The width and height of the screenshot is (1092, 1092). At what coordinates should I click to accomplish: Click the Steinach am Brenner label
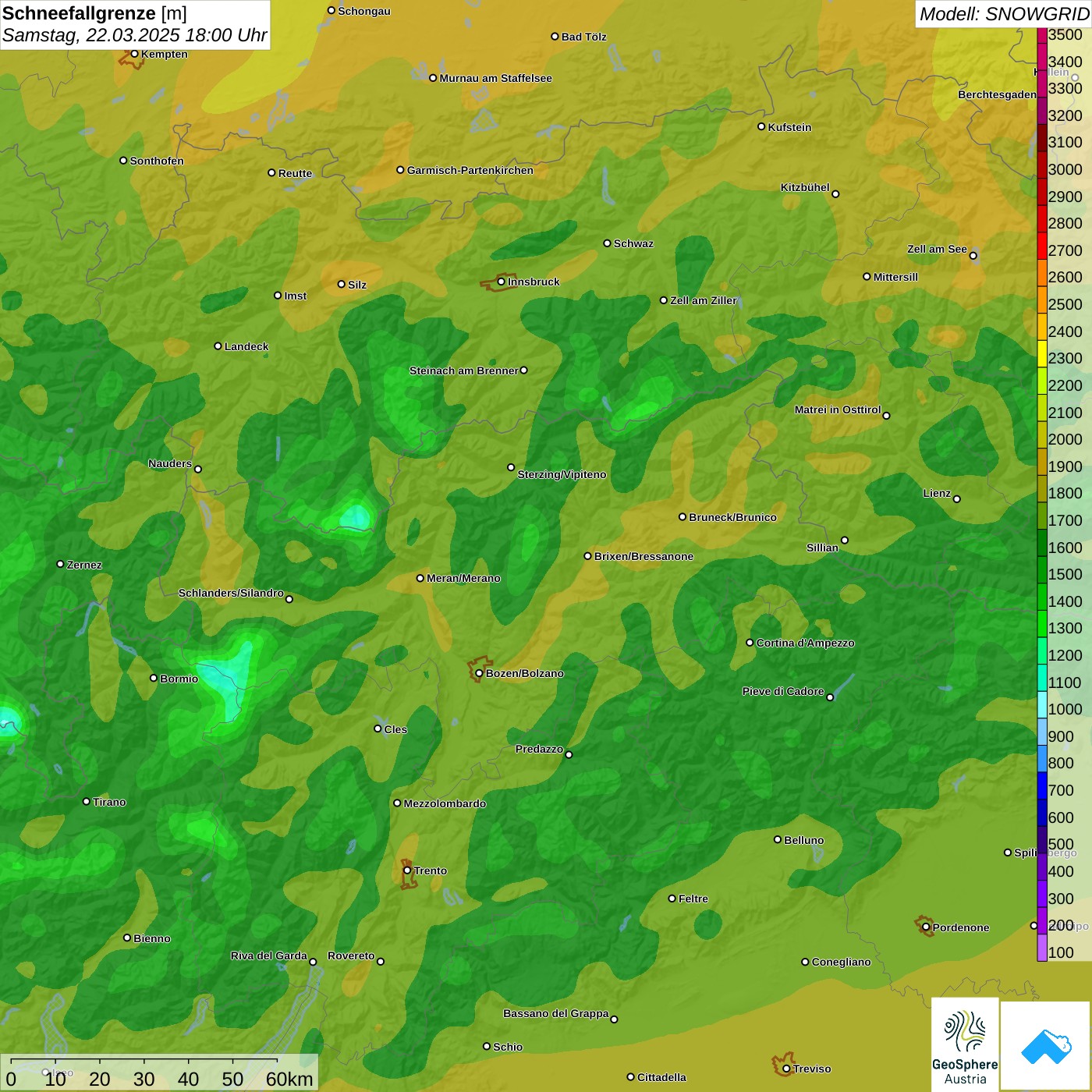[x=463, y=370]
